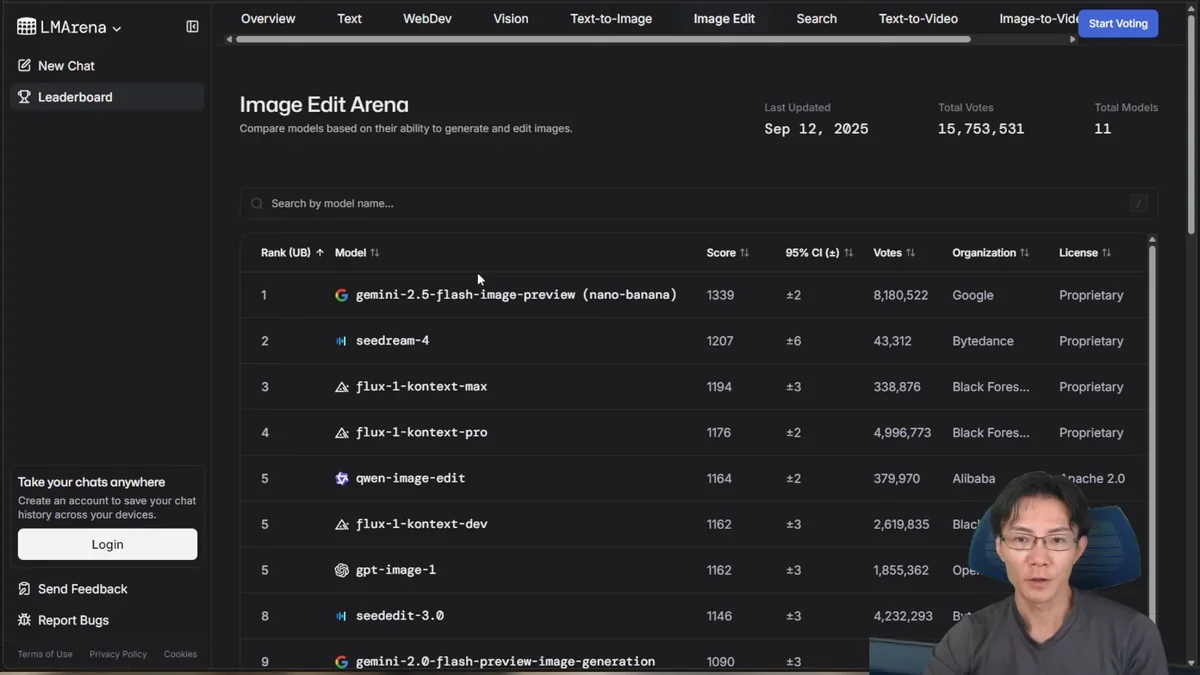
Task: Click the LMArena logo icon
Action: (27, 27)
